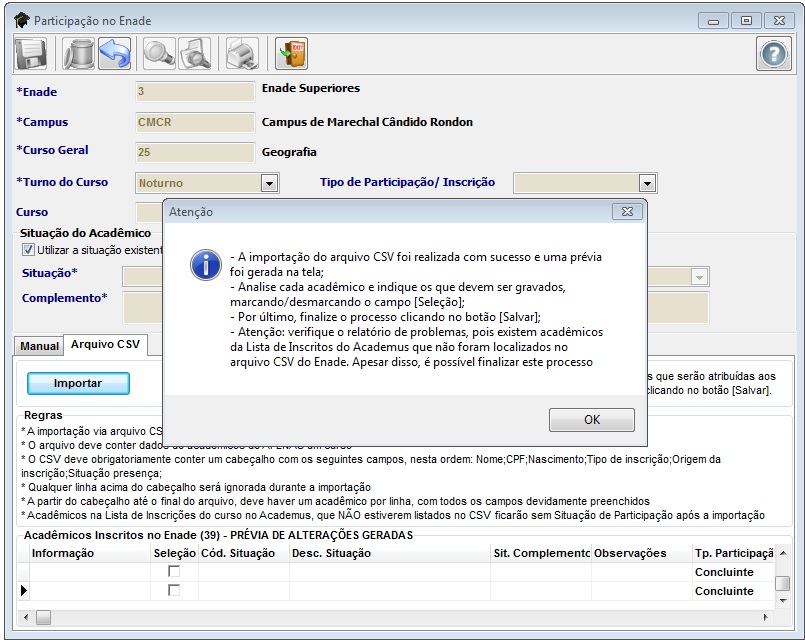Check Seleção box in second grid row
Screen dimensions: 805x640
click(x=174, y=590)
